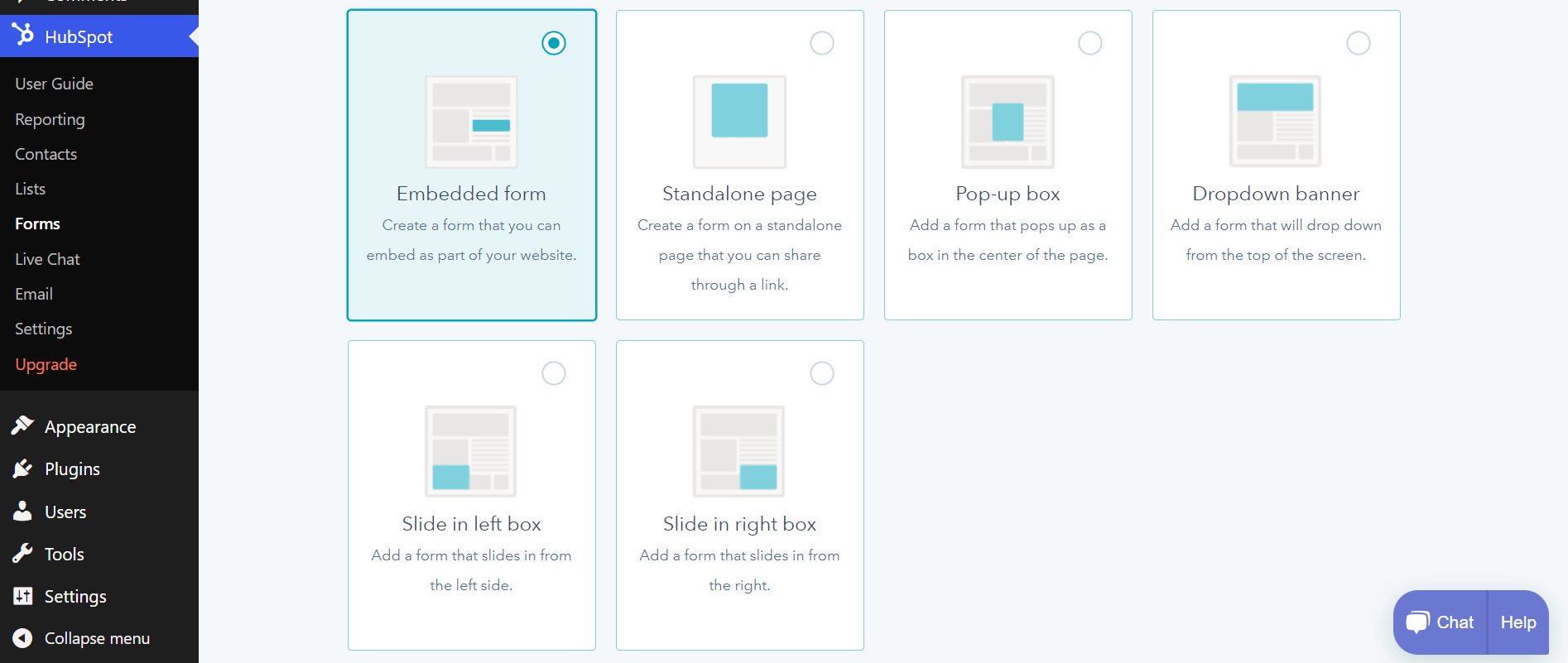The width and height of the screenshot is (1568, 663).
Task: Open the Appearance admin menu label
Action: click(90, 427)
